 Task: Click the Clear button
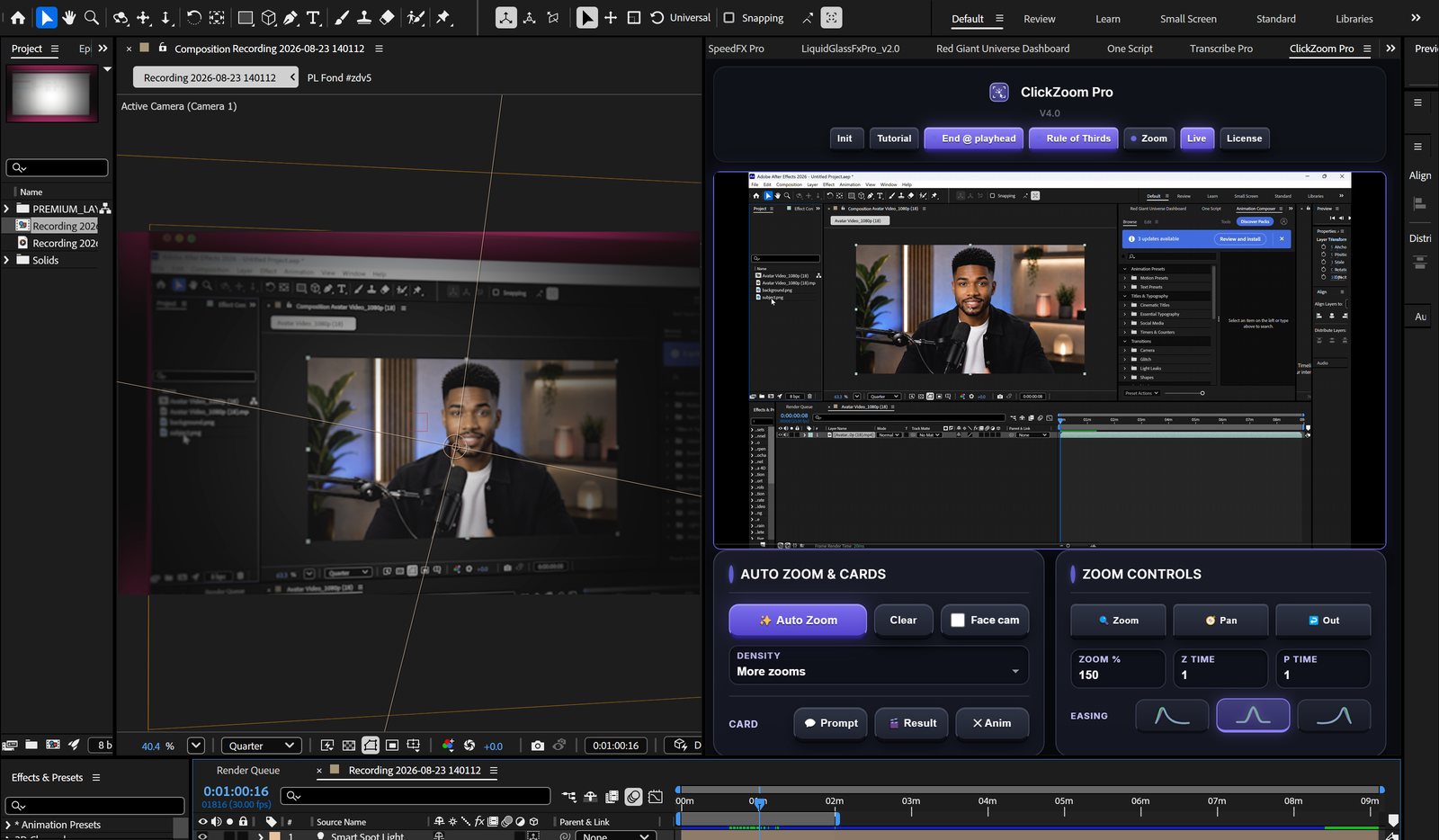click(903, 620)
